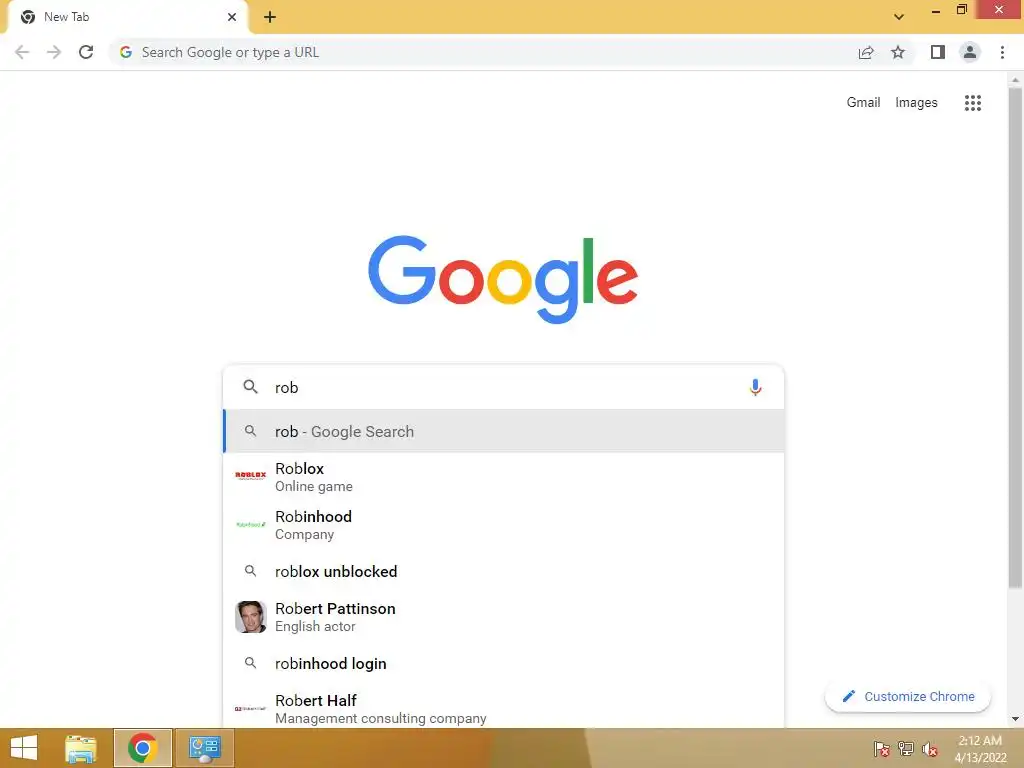This screenshot has width=1024, height=768.
Task: Start voice search with the microphone
Action: [755, 387]
